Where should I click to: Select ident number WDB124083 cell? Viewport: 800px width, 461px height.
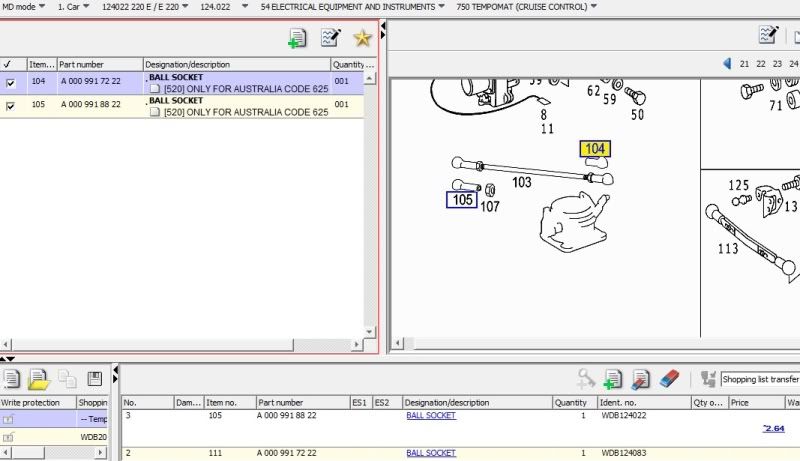[x=623, y=453]
